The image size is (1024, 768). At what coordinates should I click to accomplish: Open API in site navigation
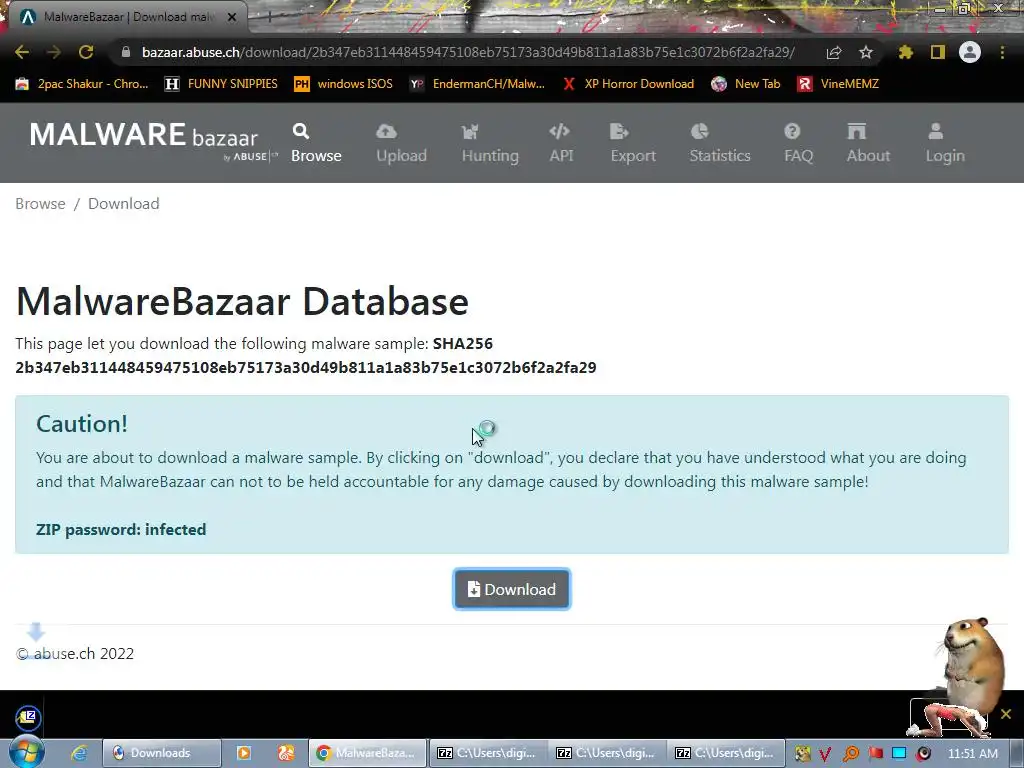click(561, 143)
